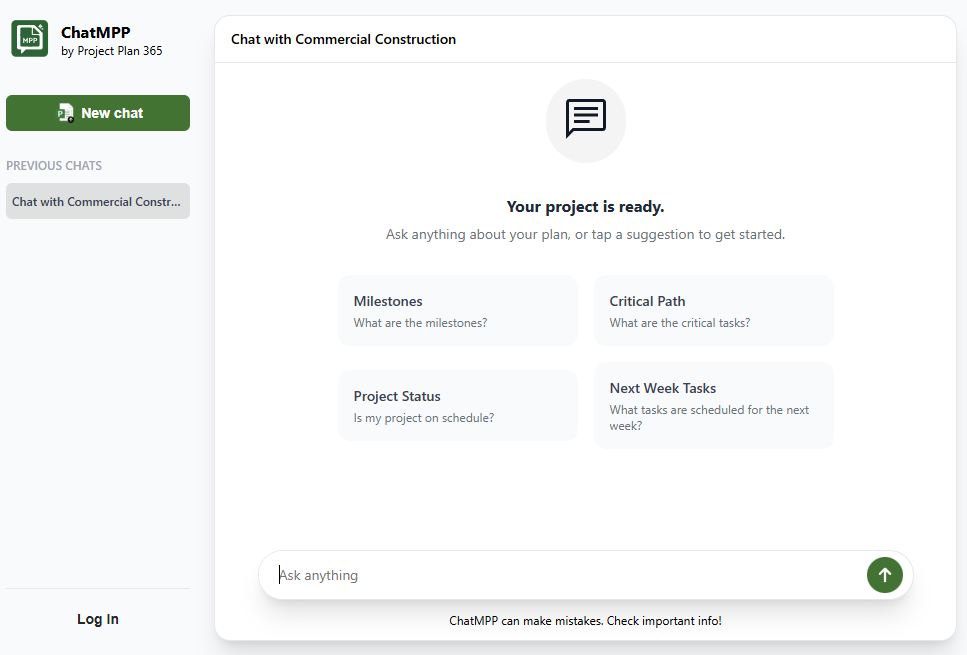
Task: Click the 'ChatMPP can make mistakes' disclaimer
Action: click(585, 621)
